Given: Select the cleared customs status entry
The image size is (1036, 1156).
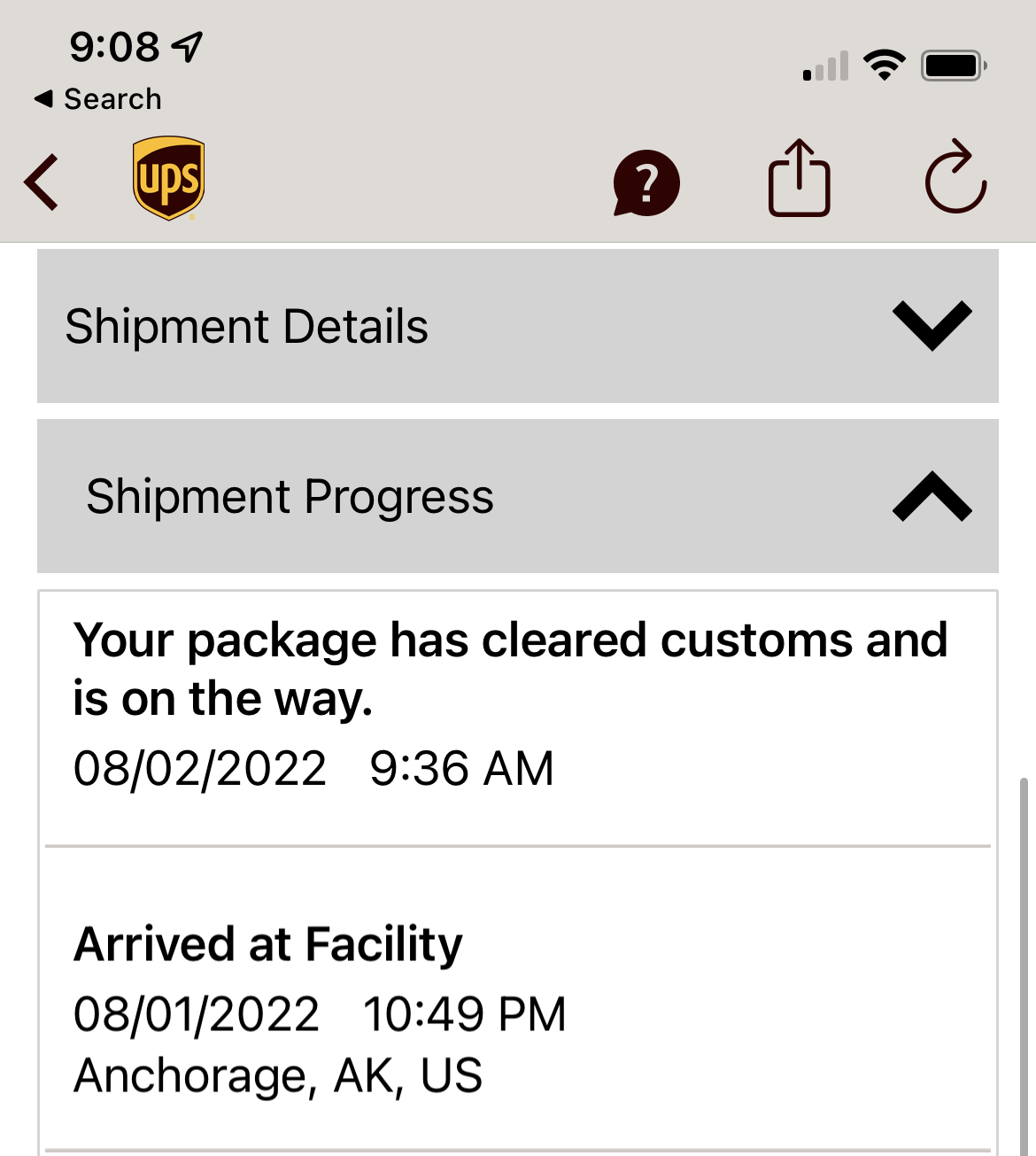Looking at the screenshot, I should [518, 718].
